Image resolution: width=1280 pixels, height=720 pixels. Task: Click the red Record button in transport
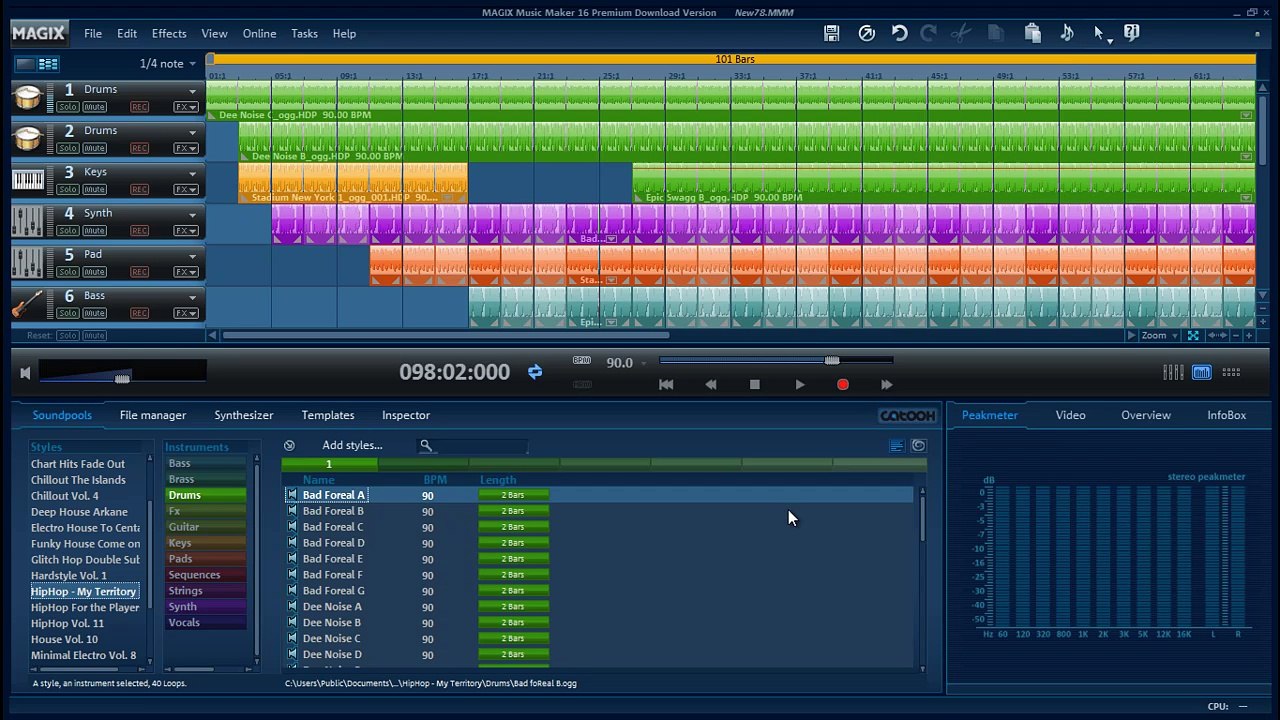coord(842,384)
